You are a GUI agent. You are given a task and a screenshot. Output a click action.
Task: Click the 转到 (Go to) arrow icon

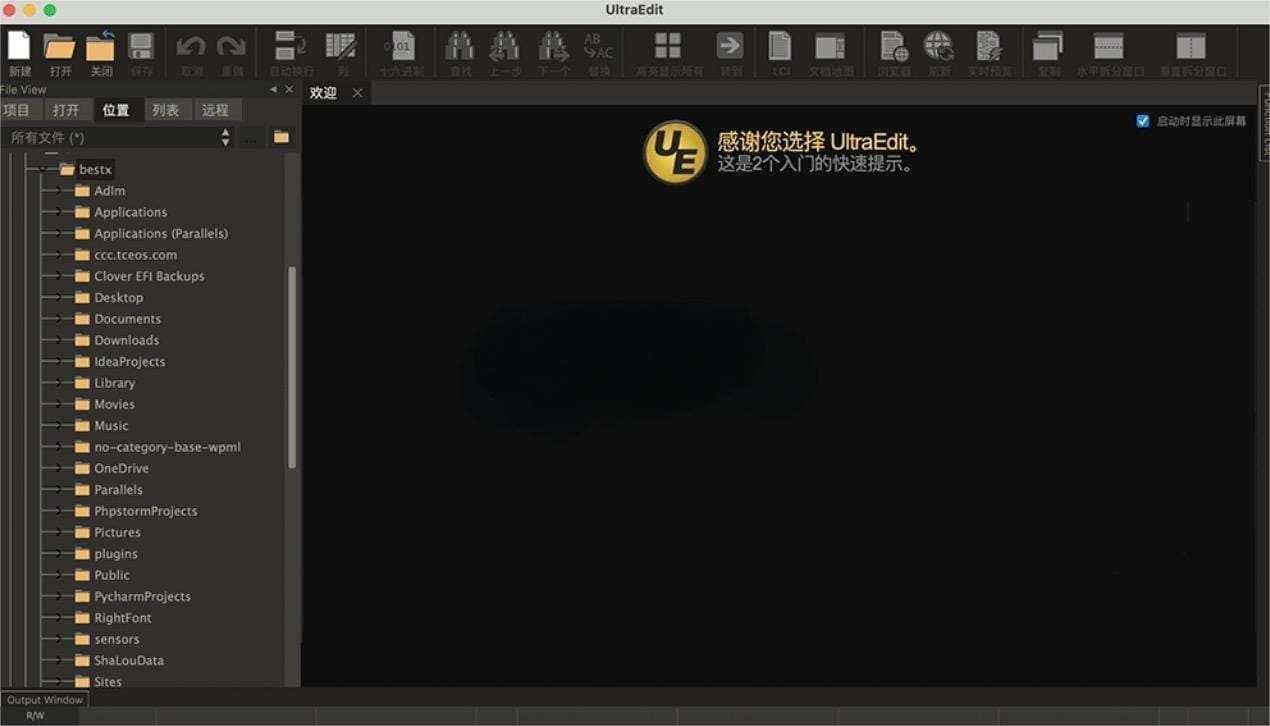tap(730, 46)
